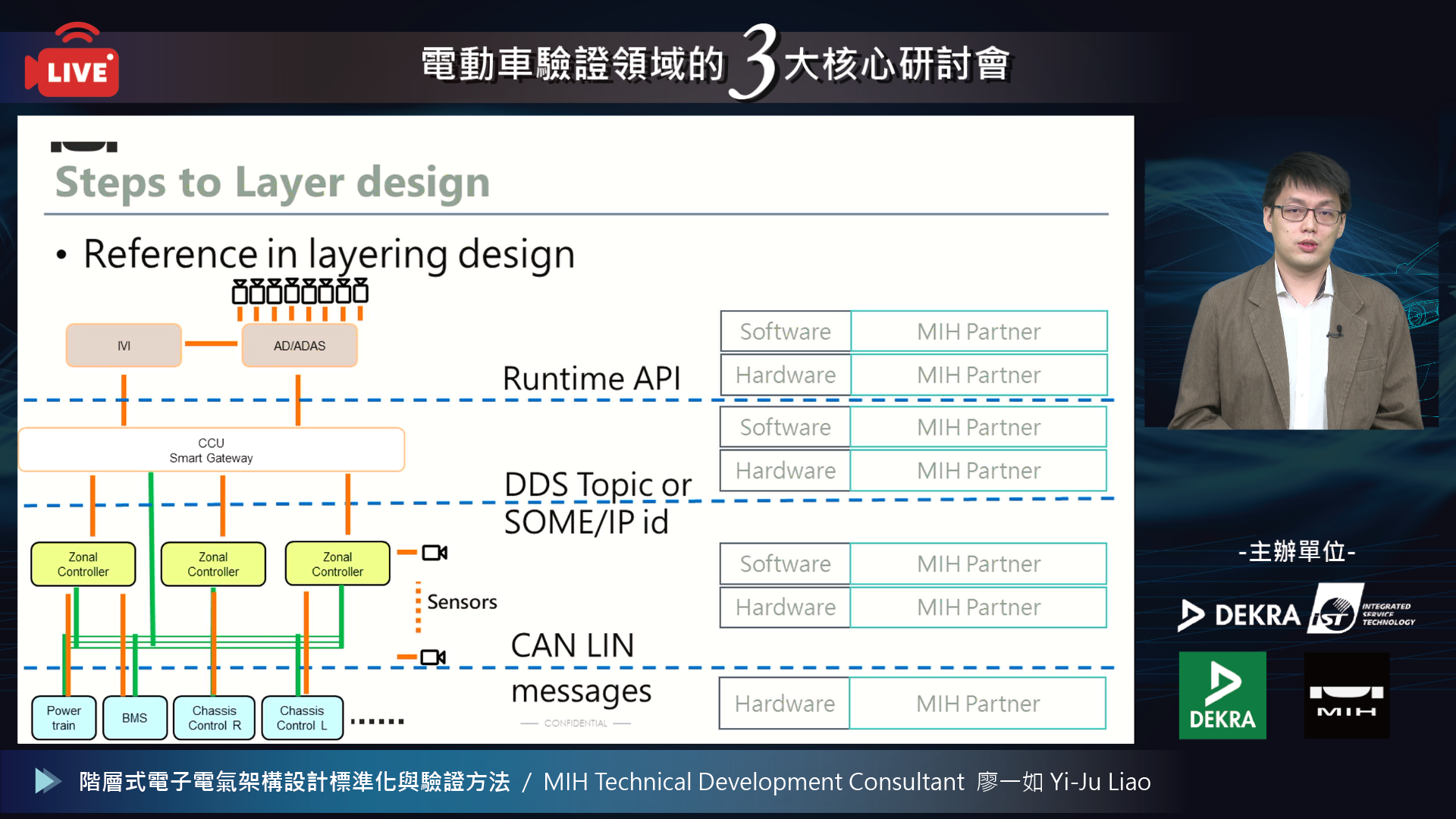Image resolution: width=1456 pixels, height=819 pixels.
Task: Click the Chassis Control R block
Action: tap(215, 718)
